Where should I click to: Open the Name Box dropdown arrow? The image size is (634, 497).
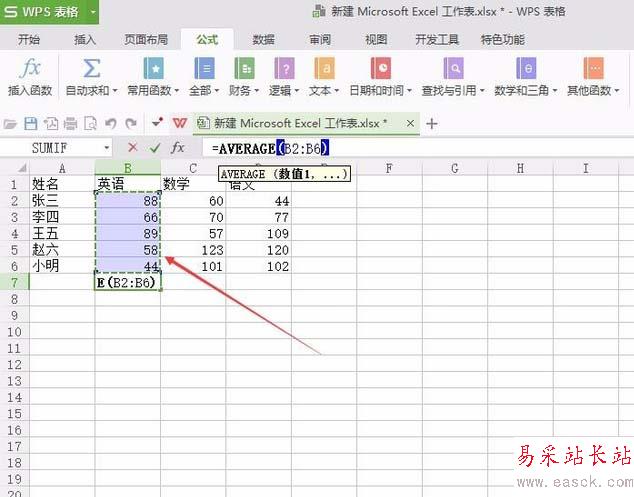pyautogui.click(x=107, y=148)
